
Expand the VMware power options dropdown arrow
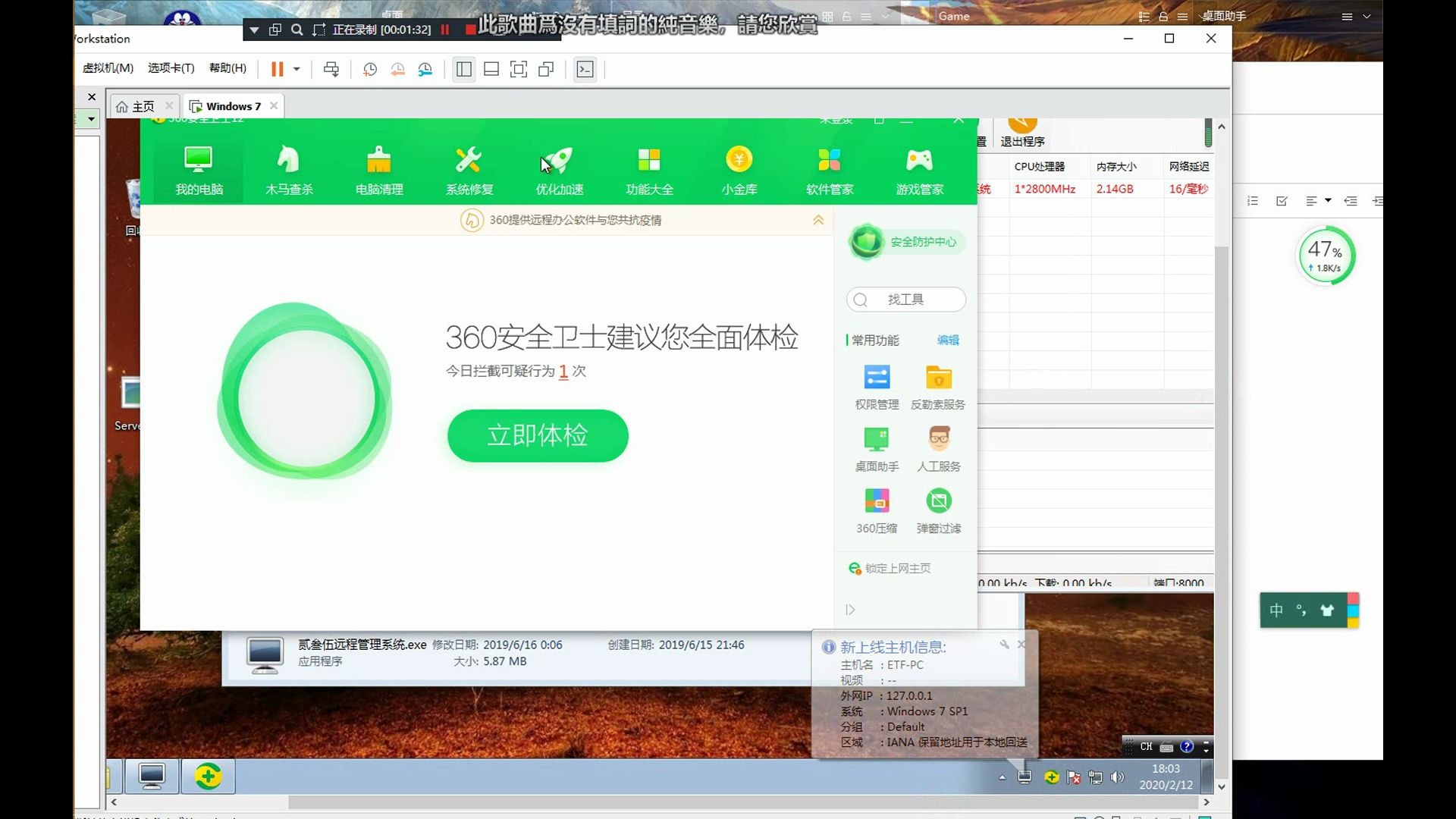297,69
